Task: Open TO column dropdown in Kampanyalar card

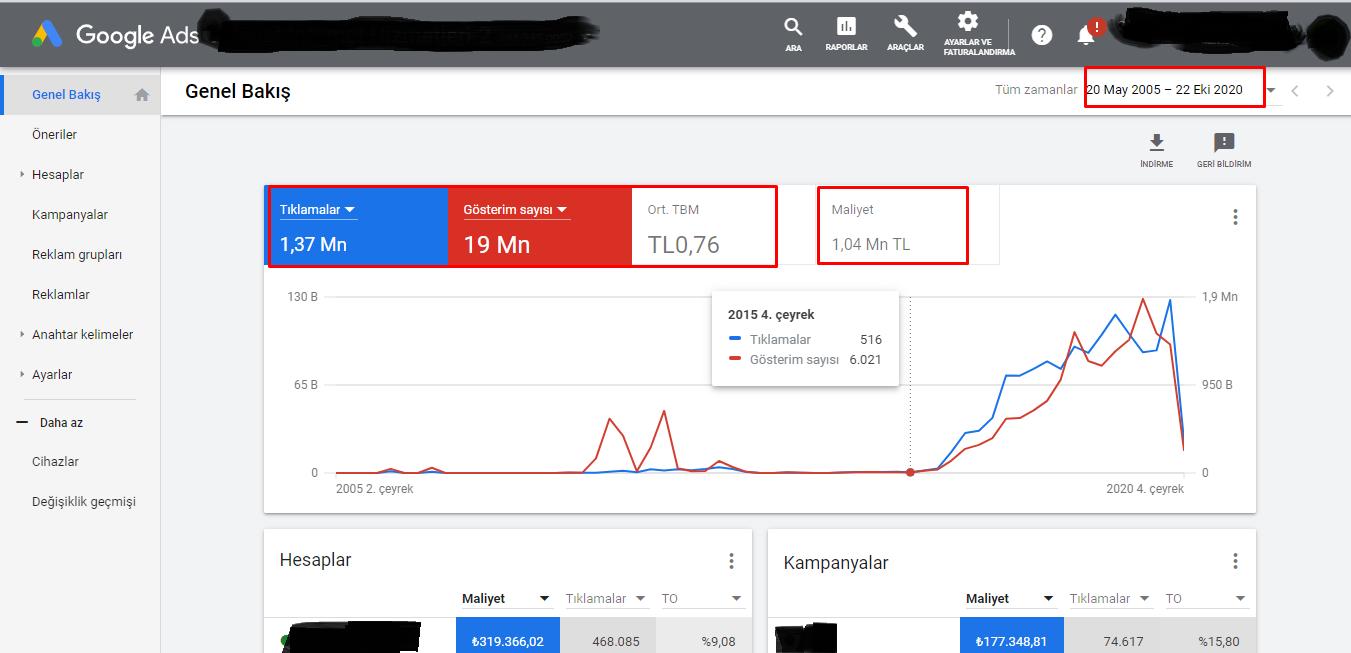Action: point(1207,599)
